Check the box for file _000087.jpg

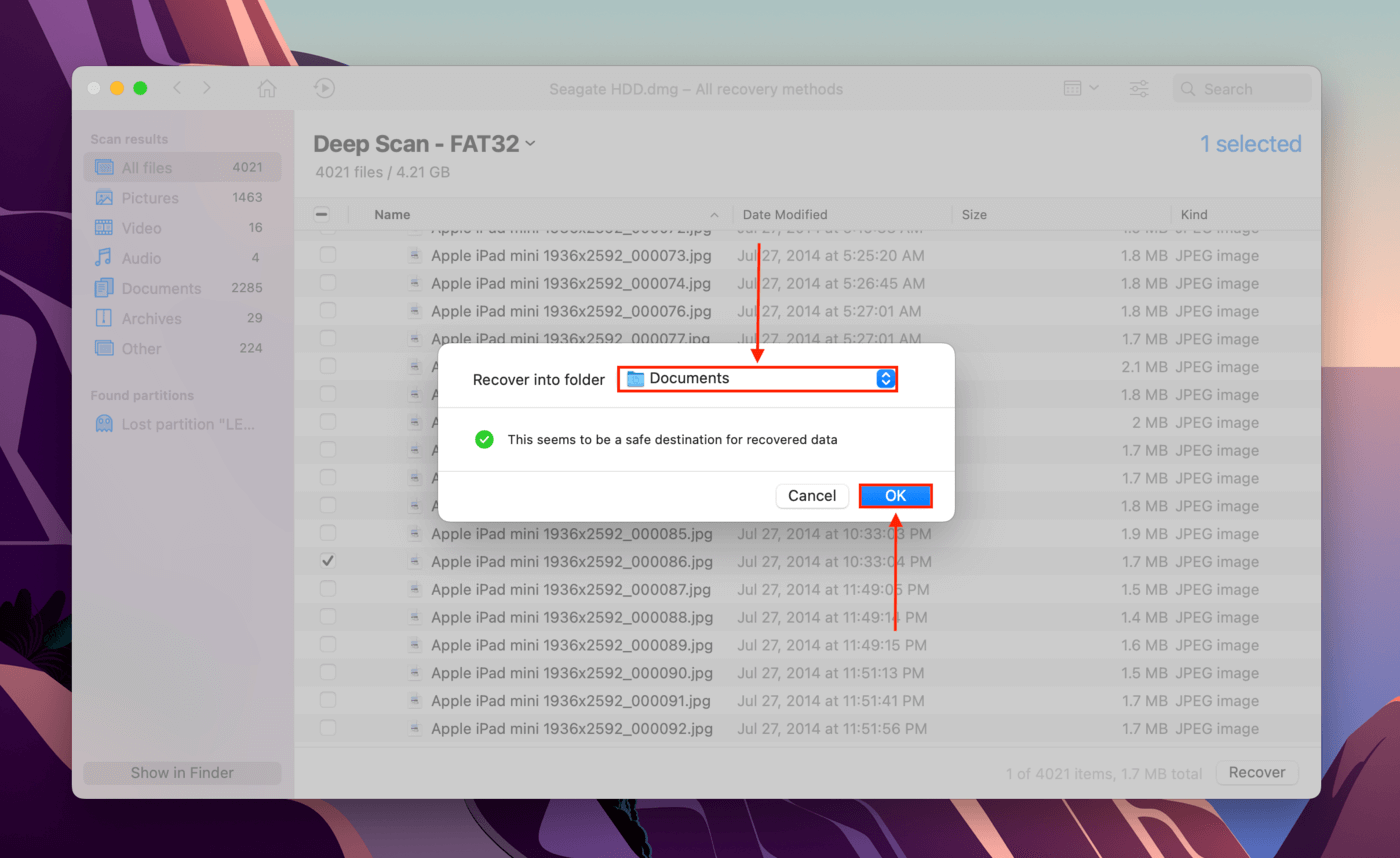pos(328,589)
